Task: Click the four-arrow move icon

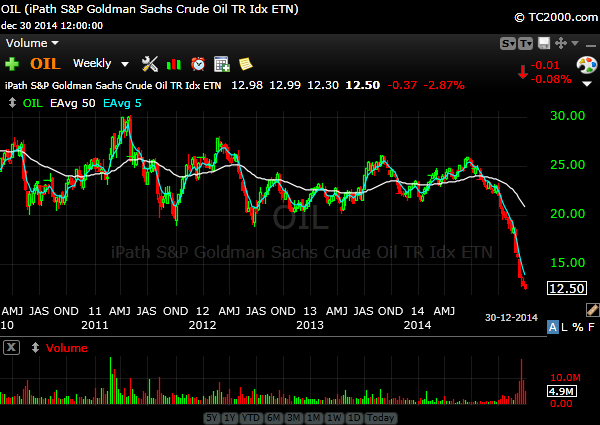Action: pyautogui.click(x=561, y=43)
